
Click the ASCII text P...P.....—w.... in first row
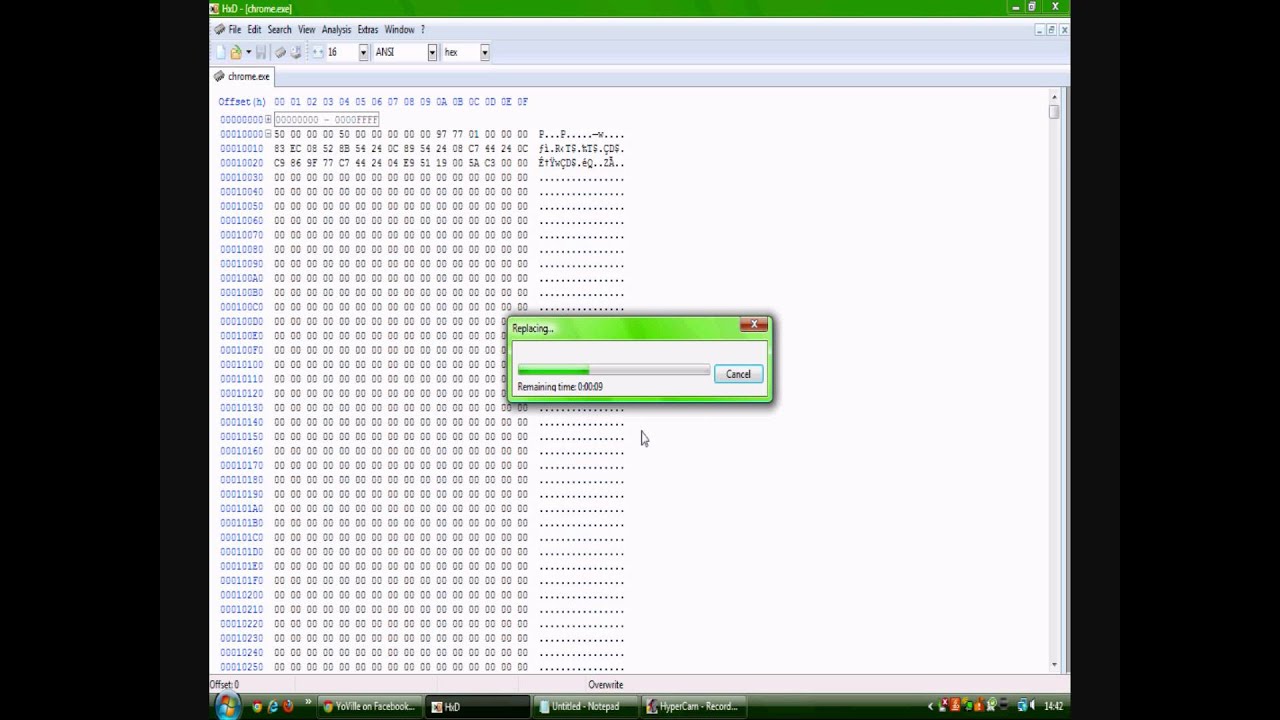581,134
